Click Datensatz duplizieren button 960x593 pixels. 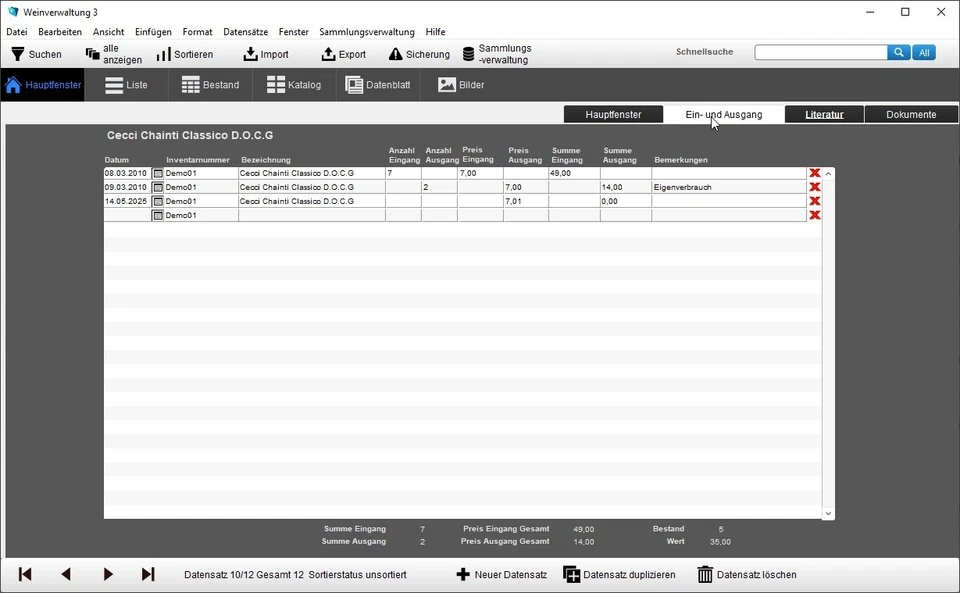(x=620, y=575)
